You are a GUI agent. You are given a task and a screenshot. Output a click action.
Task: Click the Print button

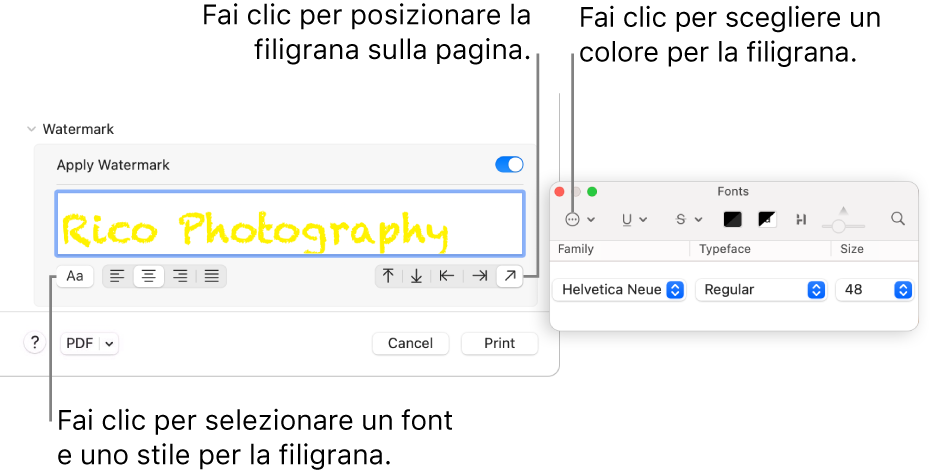tap(499, 343)
